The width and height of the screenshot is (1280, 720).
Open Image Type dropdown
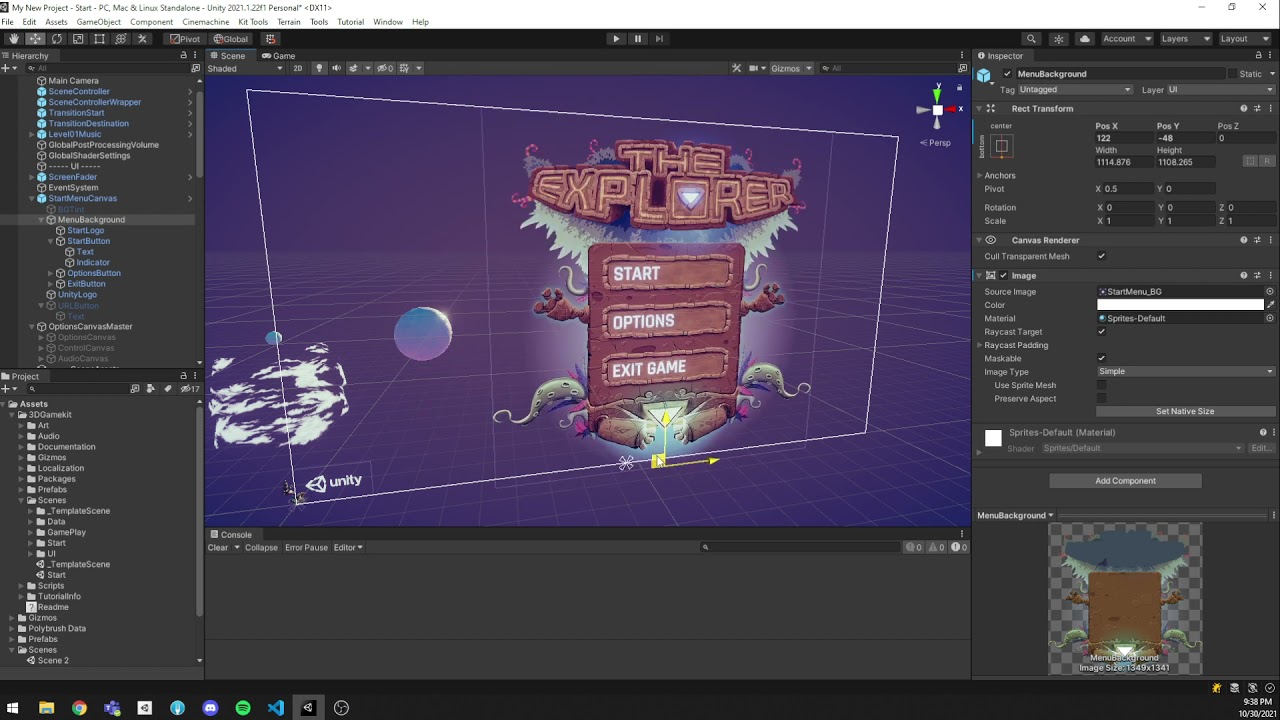click(x=1186, y=372)
